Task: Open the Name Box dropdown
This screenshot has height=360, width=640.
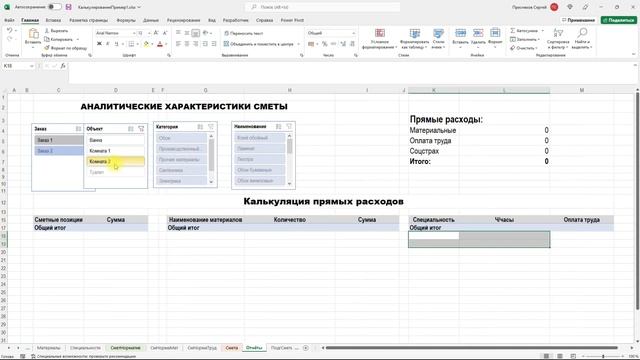Action: tap(31, 66)
